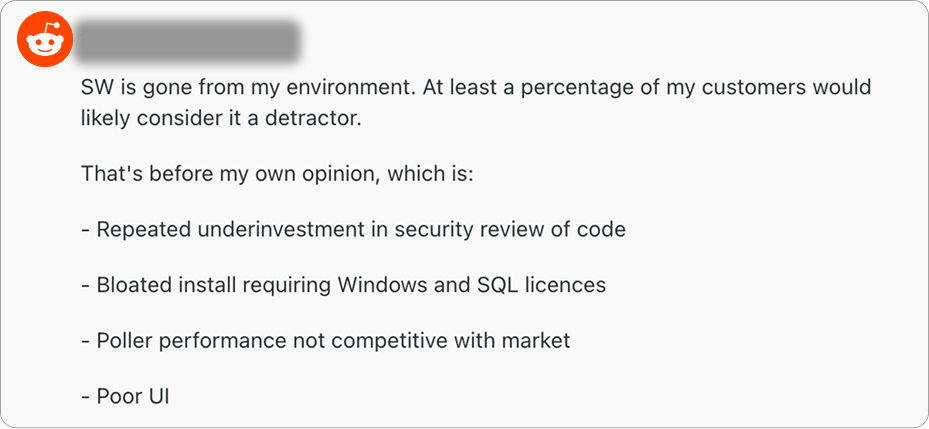Click the "Bloated install" bullet line

pyautogui.click(x=343, y=285)
